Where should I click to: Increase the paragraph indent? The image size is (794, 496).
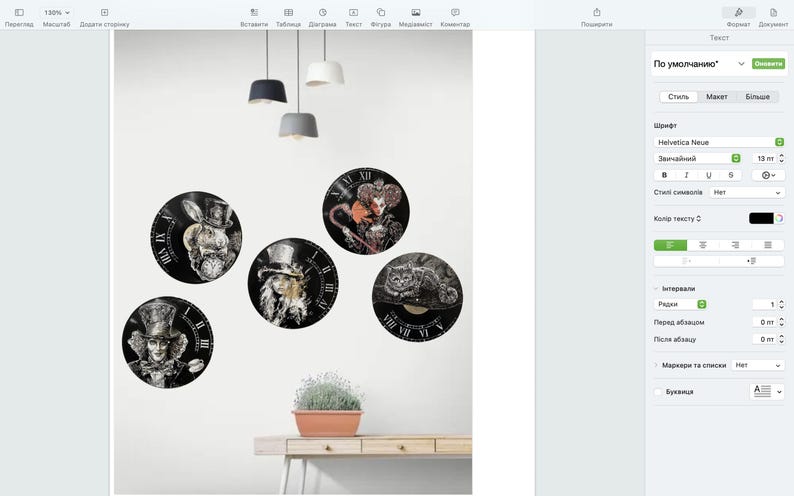752,261
